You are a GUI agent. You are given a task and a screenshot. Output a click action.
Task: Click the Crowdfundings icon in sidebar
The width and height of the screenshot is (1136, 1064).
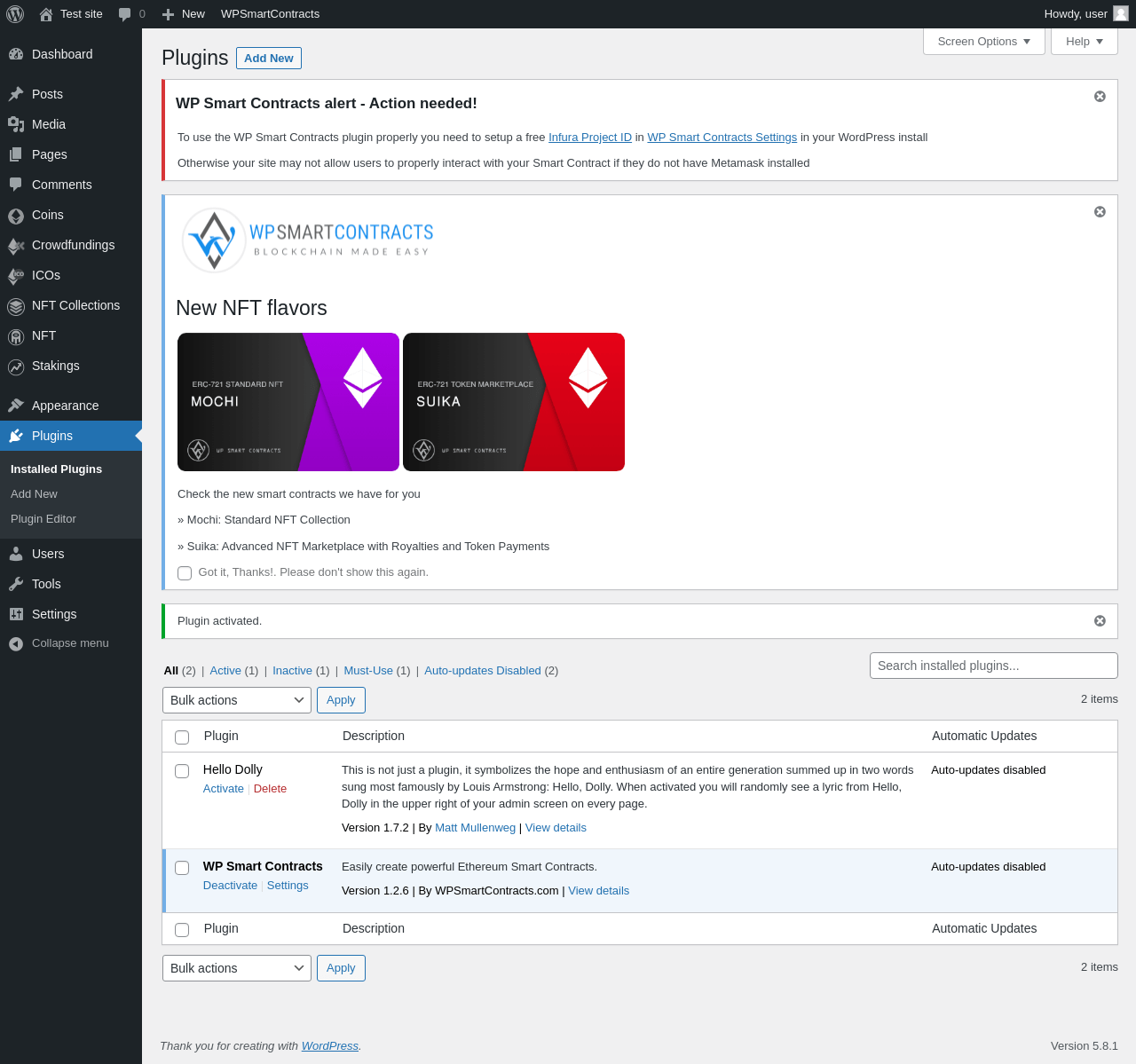coord(16,245)
